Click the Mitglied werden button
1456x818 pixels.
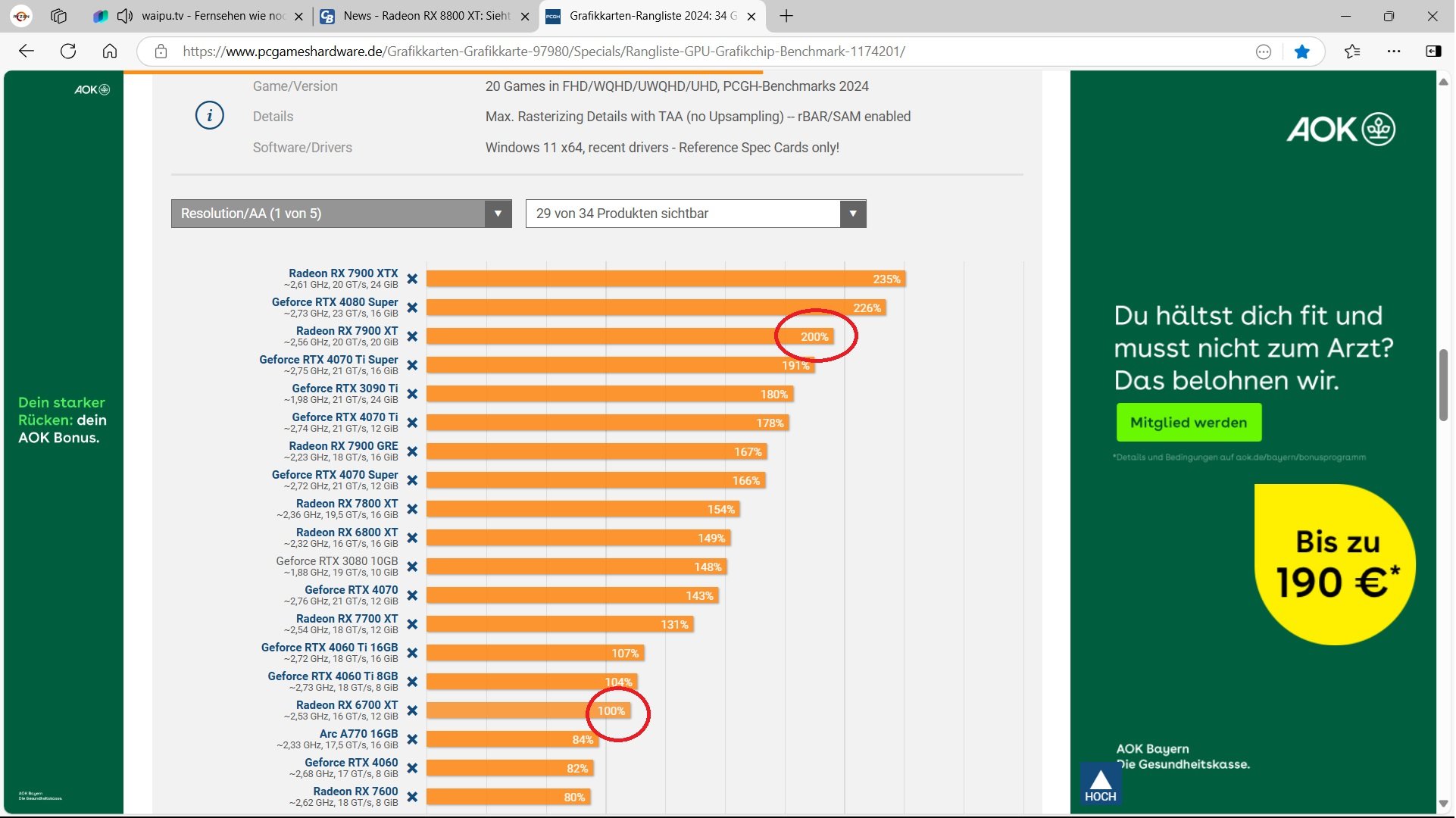(1188, 423)
